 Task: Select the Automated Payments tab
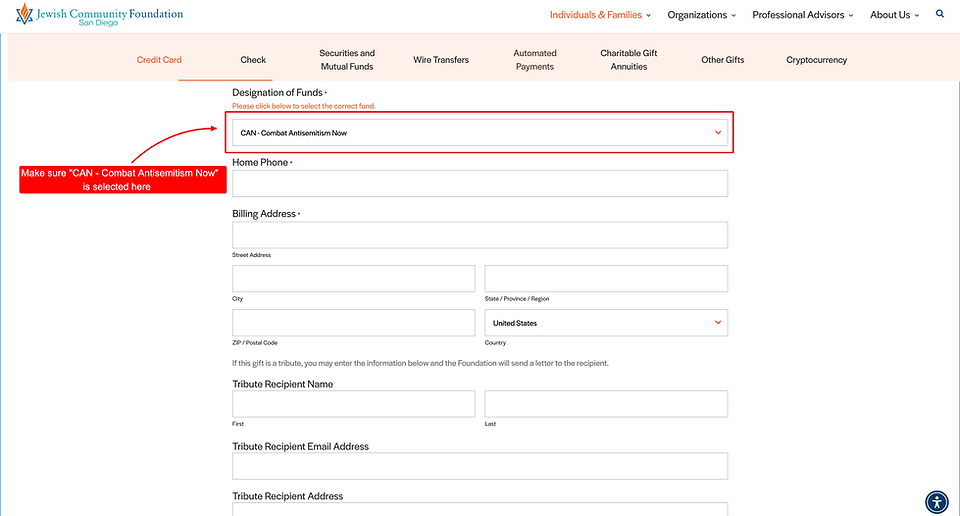coord(534,60)
